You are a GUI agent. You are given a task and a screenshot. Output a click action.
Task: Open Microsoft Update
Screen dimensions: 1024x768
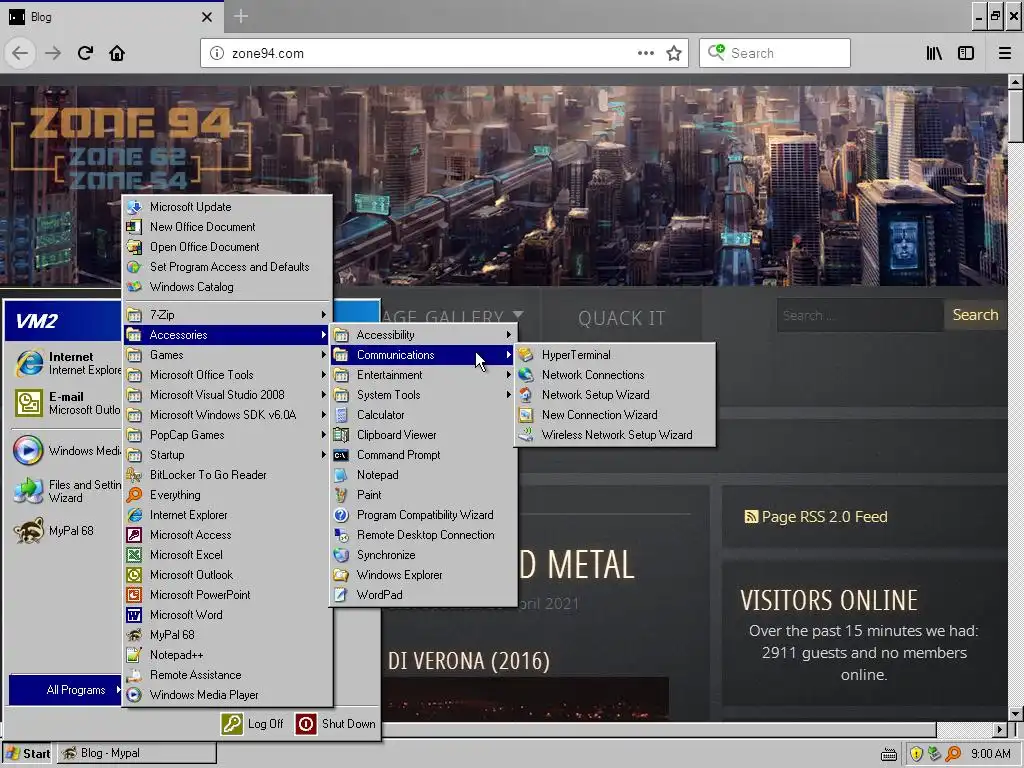pyautogui.click(x=227, y=207)
